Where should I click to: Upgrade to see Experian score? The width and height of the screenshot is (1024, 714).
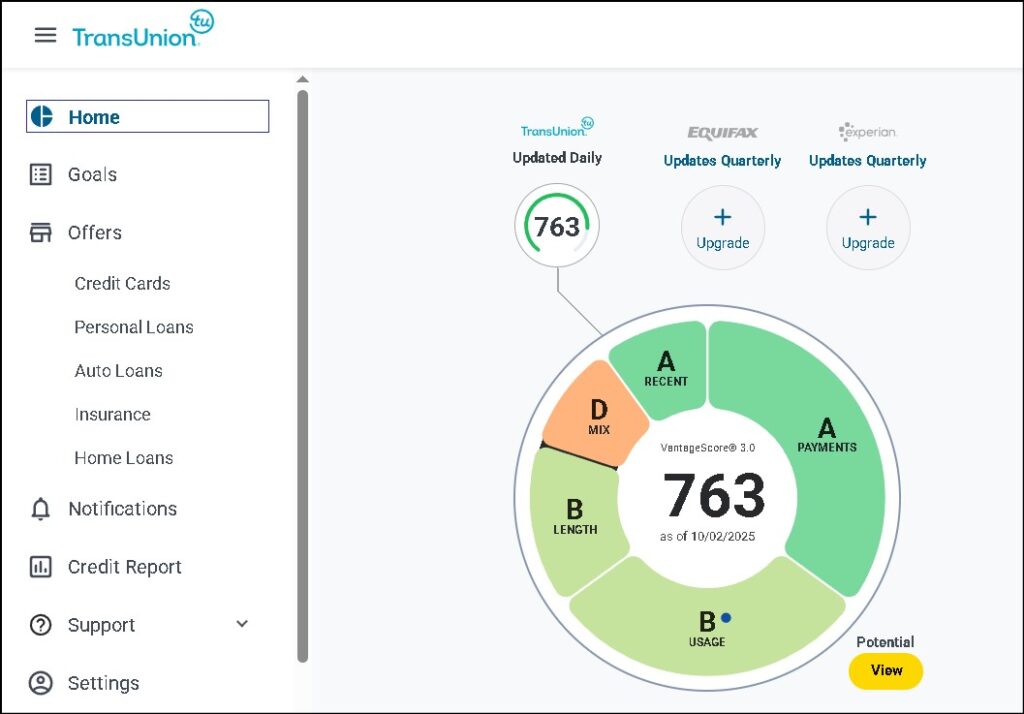868,228
